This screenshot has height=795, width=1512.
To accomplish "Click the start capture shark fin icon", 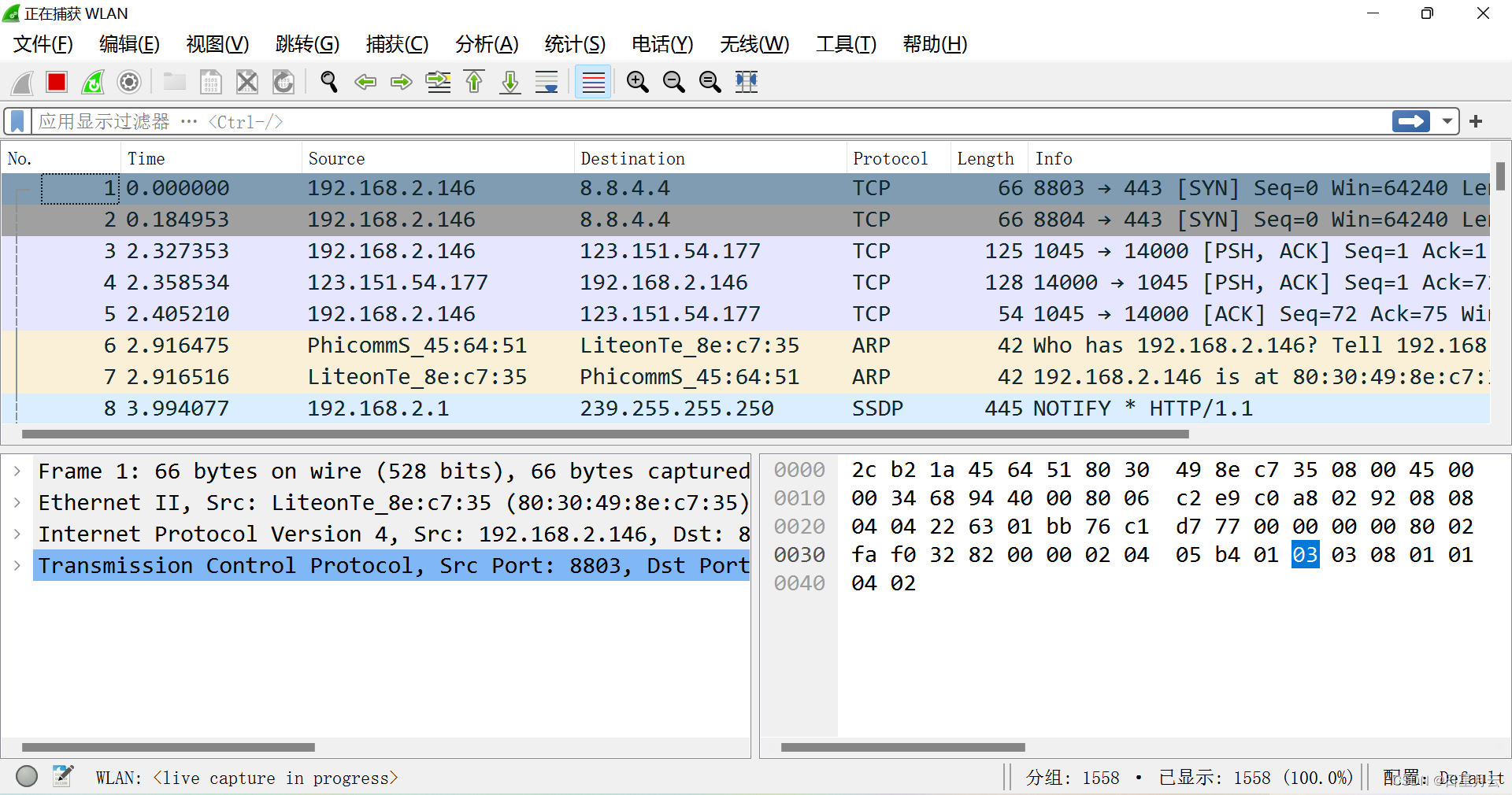I will pyautogui.click(x=22, y=82).
